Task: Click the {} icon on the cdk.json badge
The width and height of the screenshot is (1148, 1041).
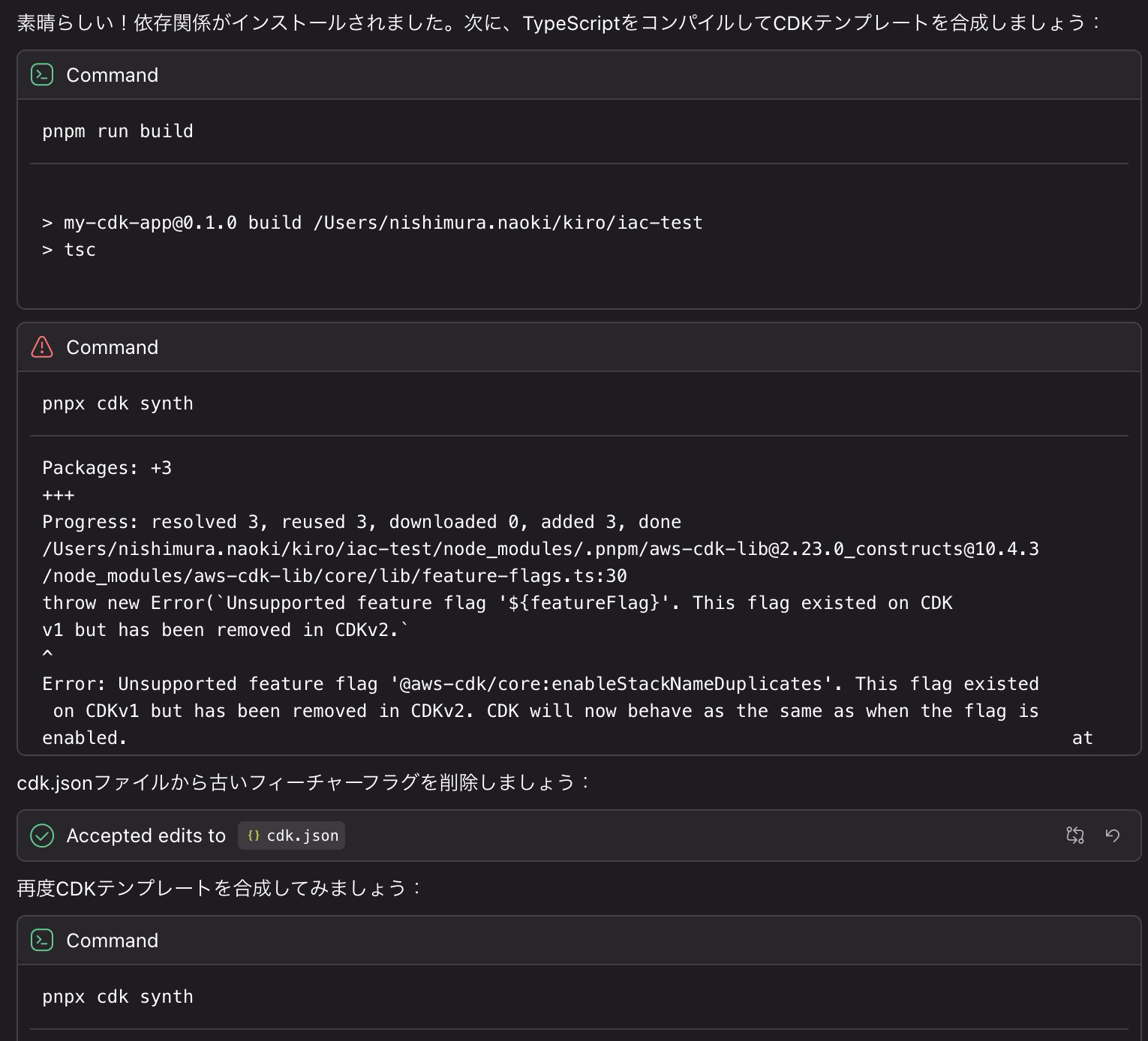Action: (x=253, y=835)
